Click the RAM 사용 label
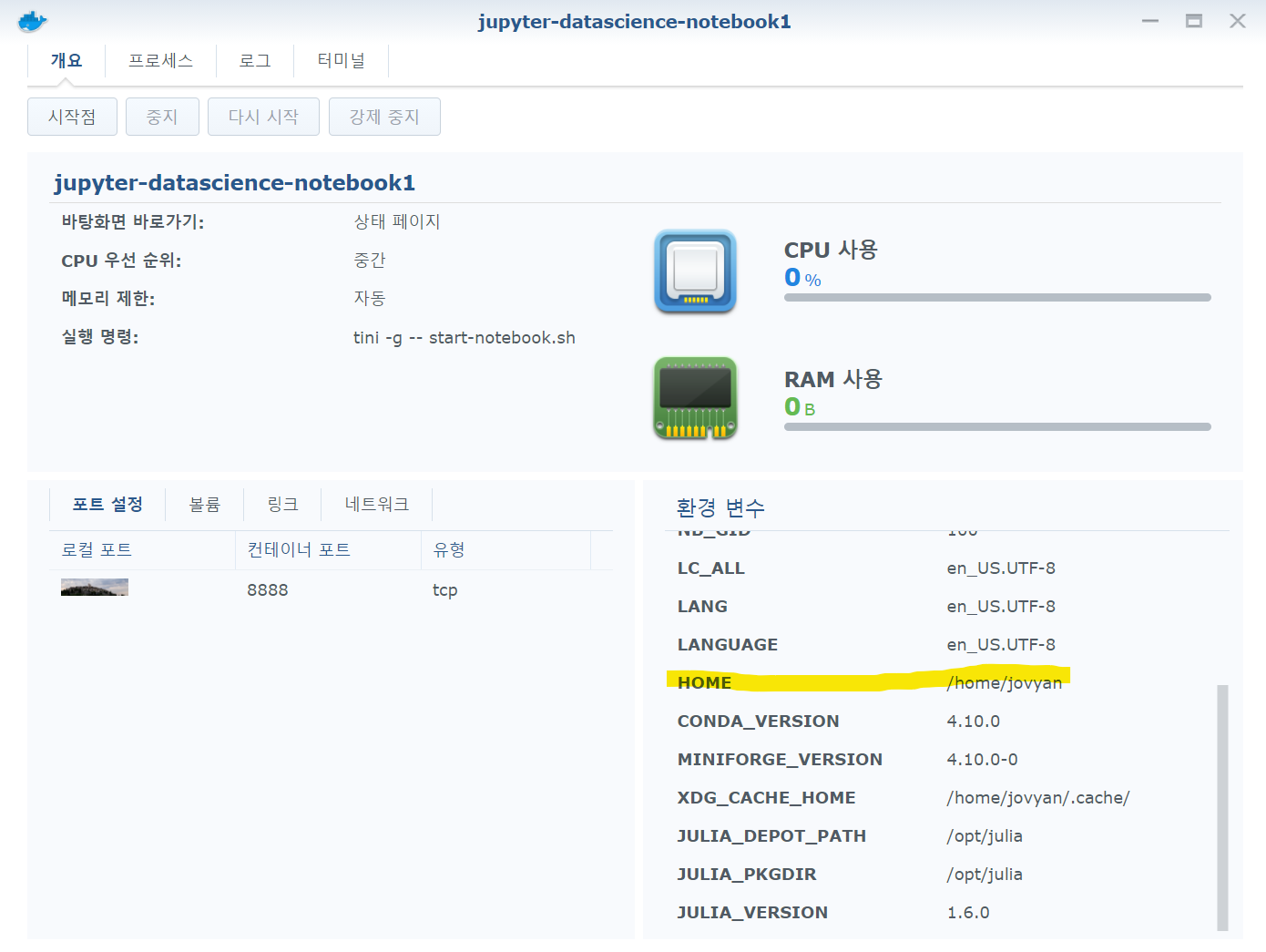The height and width of the screenshot is (952, 1266). (x=833, y=379)
